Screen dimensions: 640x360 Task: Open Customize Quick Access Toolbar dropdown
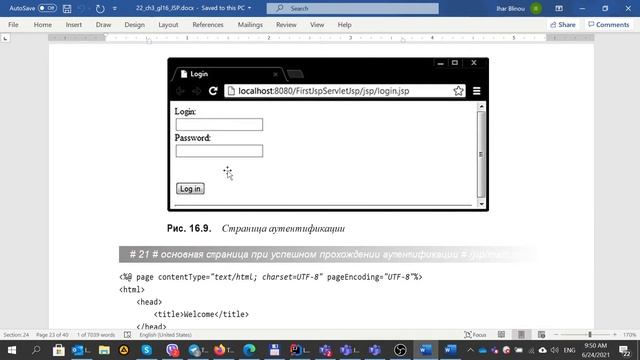click(115, 9)
